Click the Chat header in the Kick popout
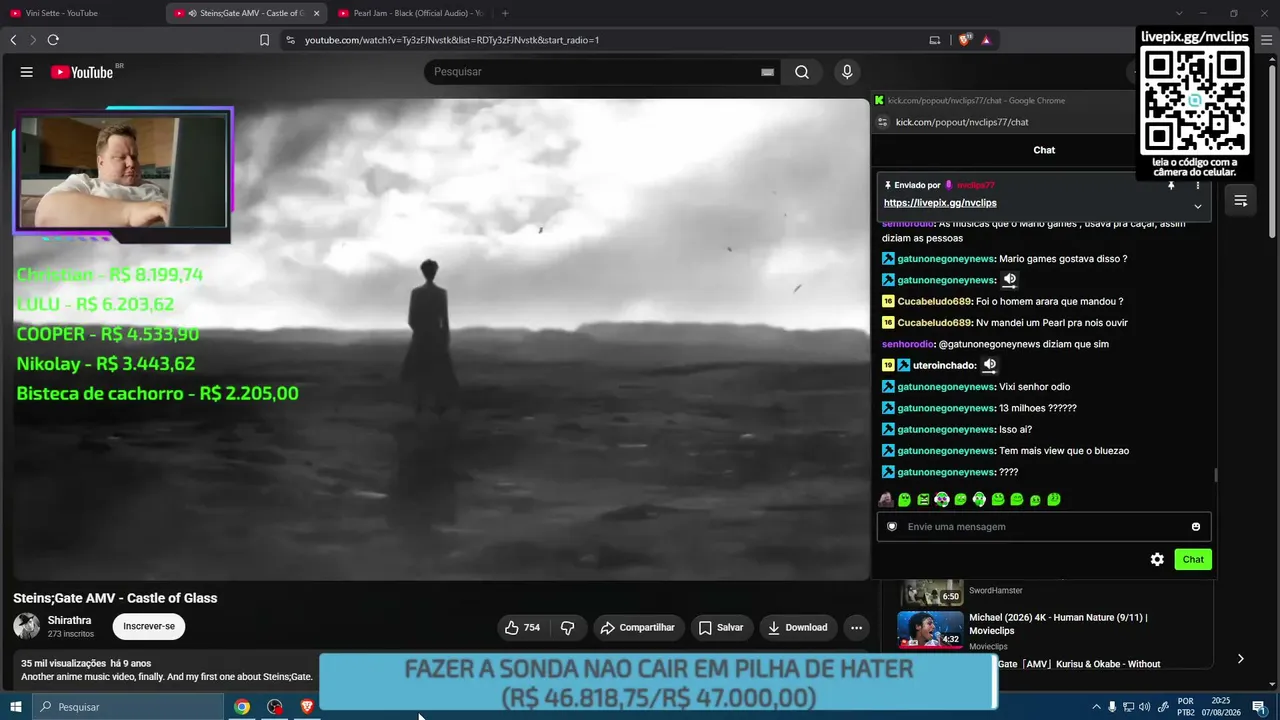1280x720 pixels. pyautogui.click(x=1044, y=150)
